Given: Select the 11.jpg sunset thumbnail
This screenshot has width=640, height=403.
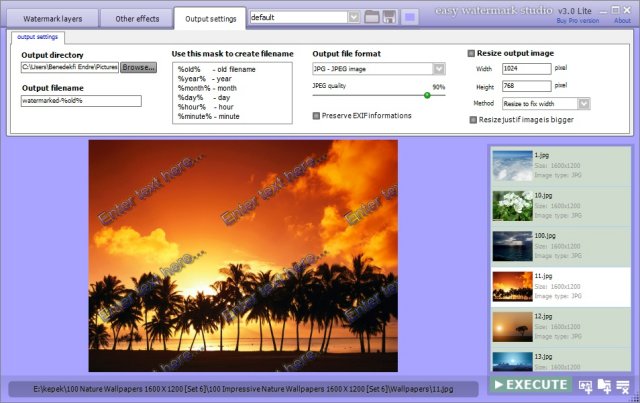Looking at the screenshot, I should pyautogui.click(x=512, y=287).
